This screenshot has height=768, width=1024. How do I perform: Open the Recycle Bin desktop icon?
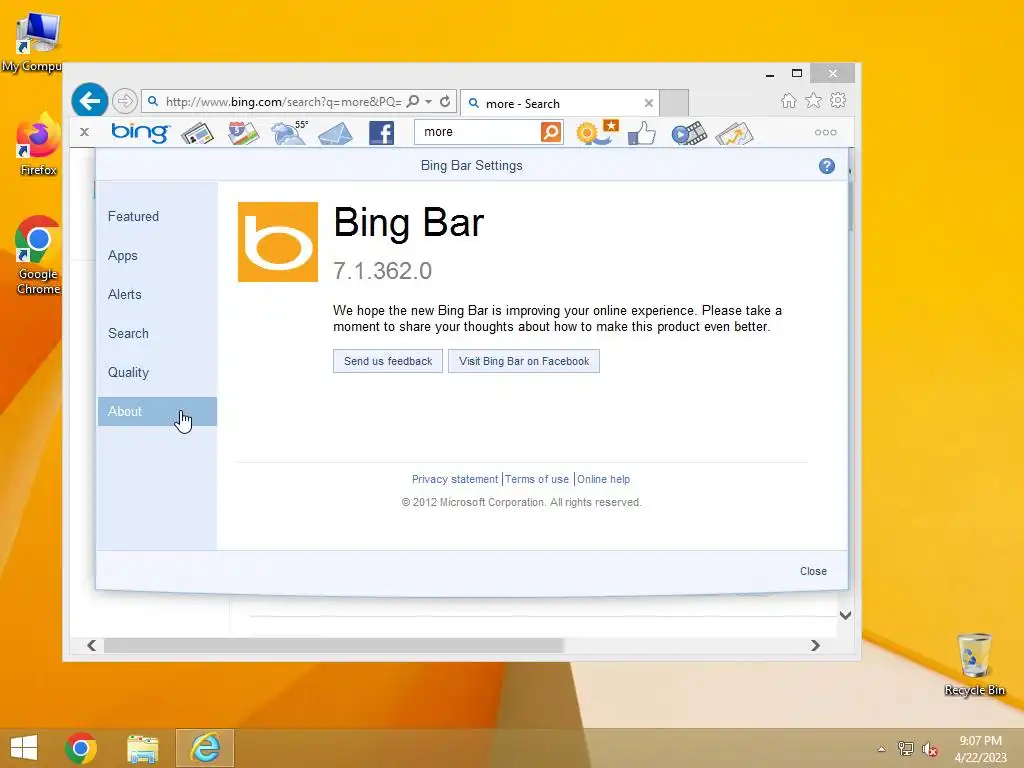[x=974, y=664]
